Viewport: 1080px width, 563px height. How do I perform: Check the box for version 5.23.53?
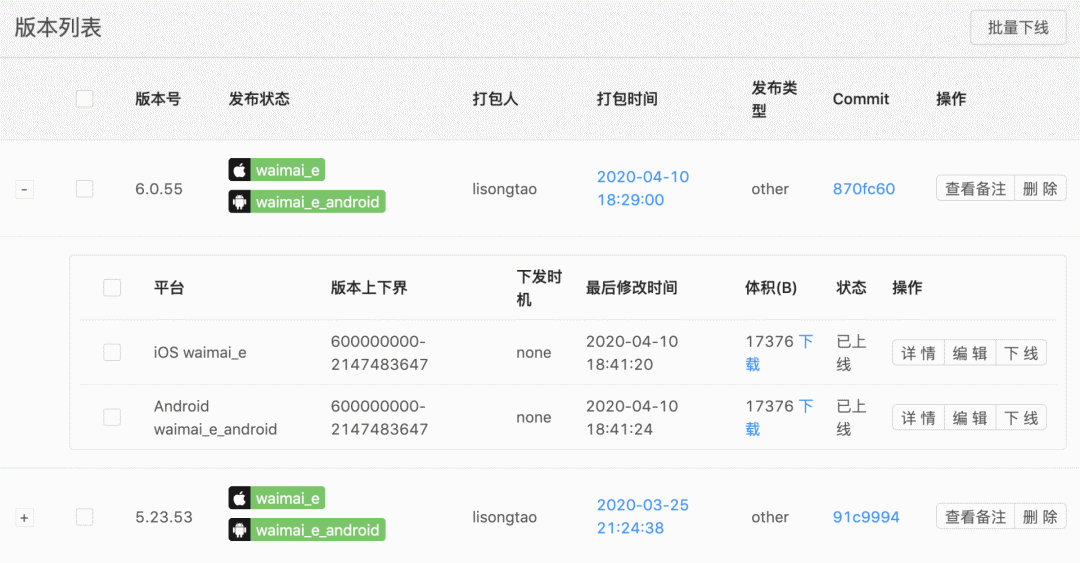(85, 517)
